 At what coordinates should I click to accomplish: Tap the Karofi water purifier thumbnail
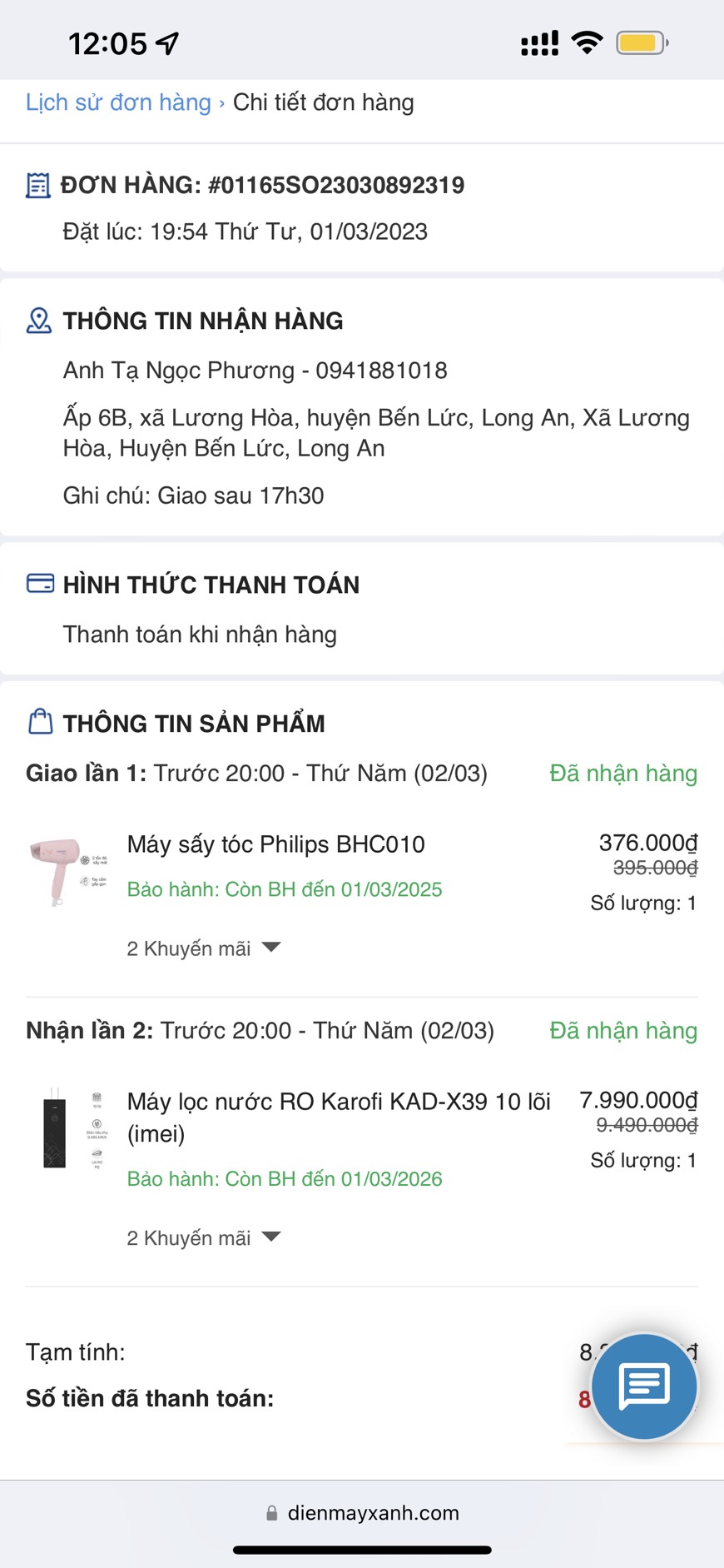tap(67, 1129)
